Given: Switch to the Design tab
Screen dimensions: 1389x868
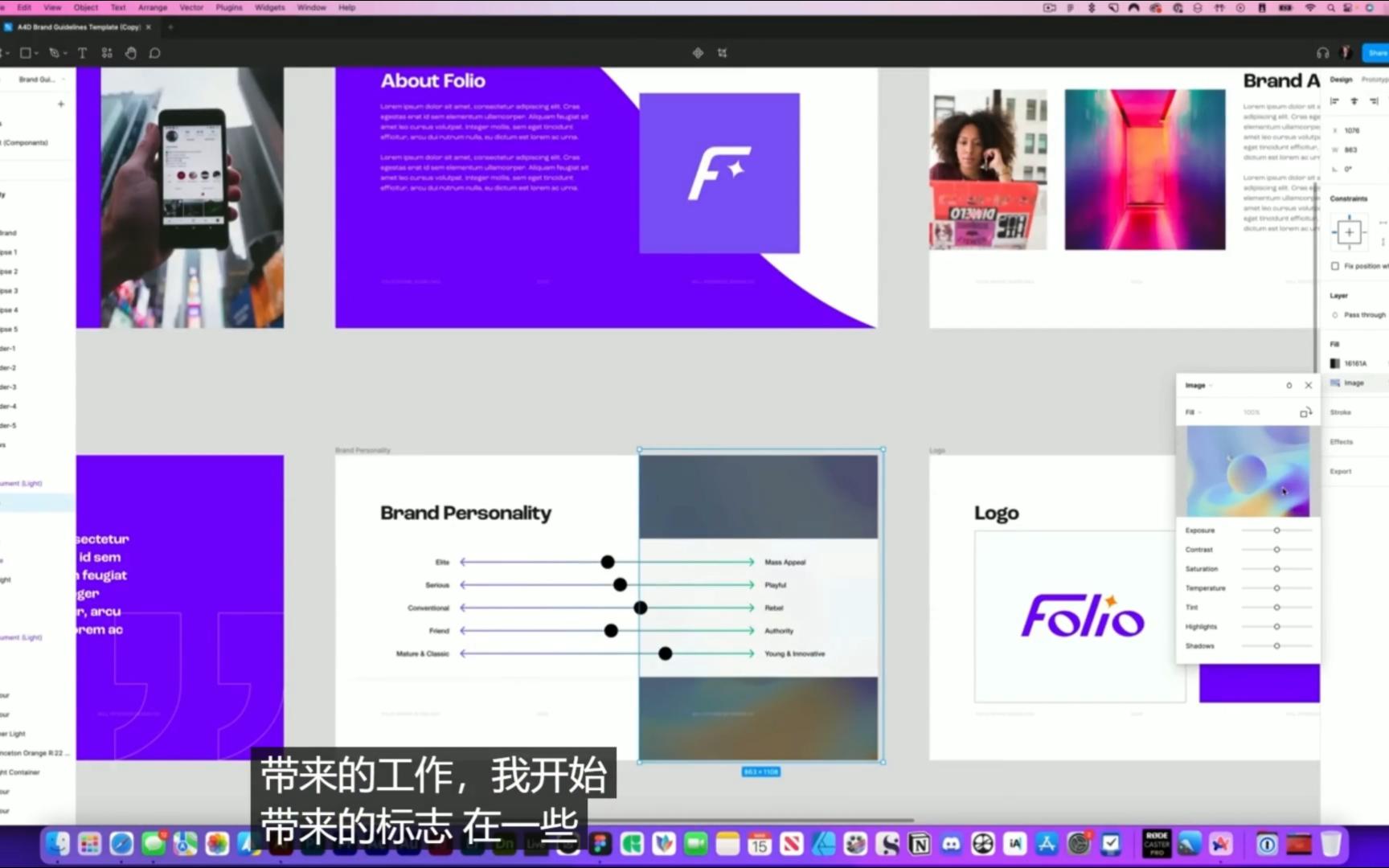Looking at the screenshot, I should 1341,80.
